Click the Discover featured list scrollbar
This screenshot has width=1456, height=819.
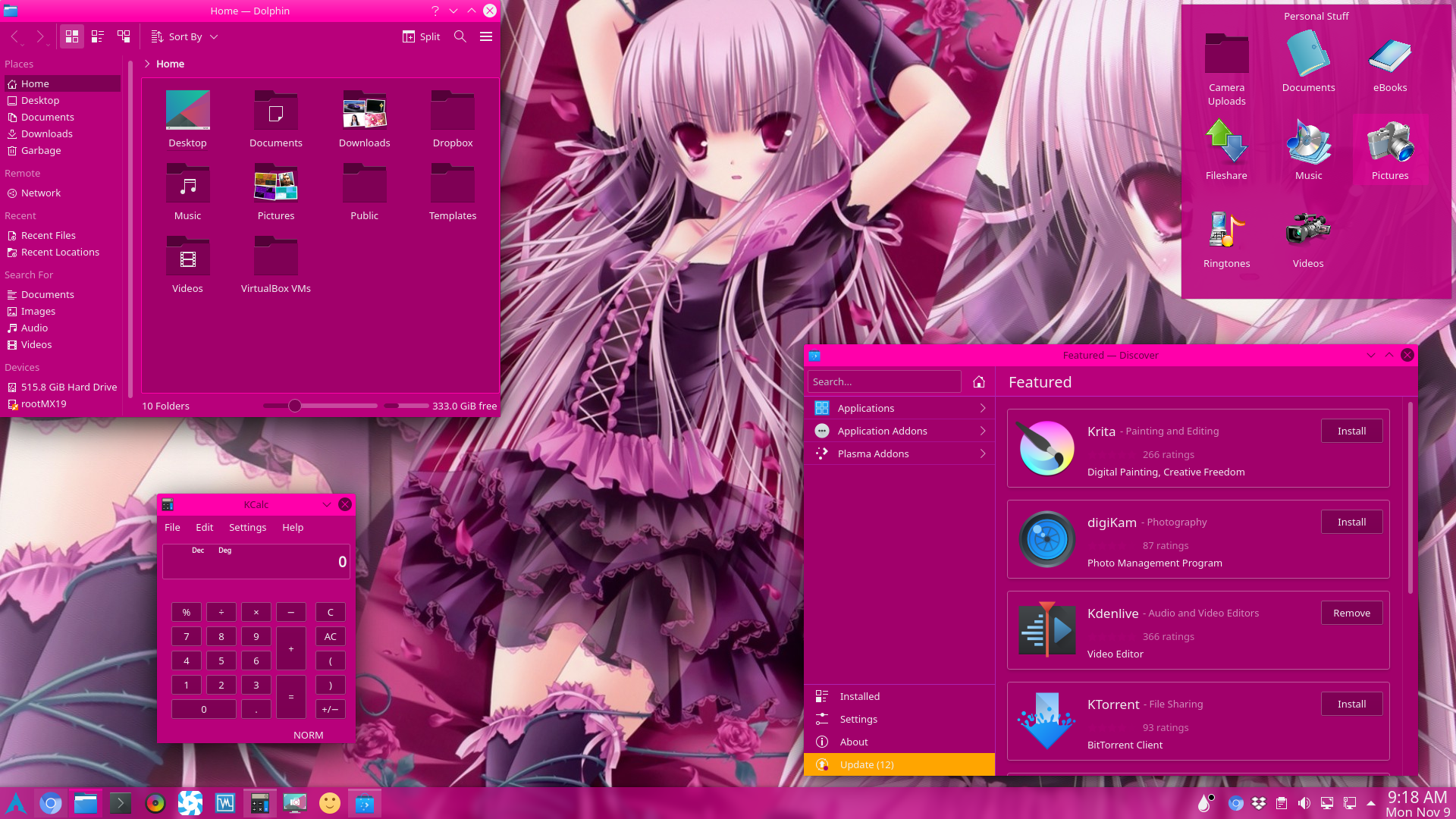(1410, 497)
